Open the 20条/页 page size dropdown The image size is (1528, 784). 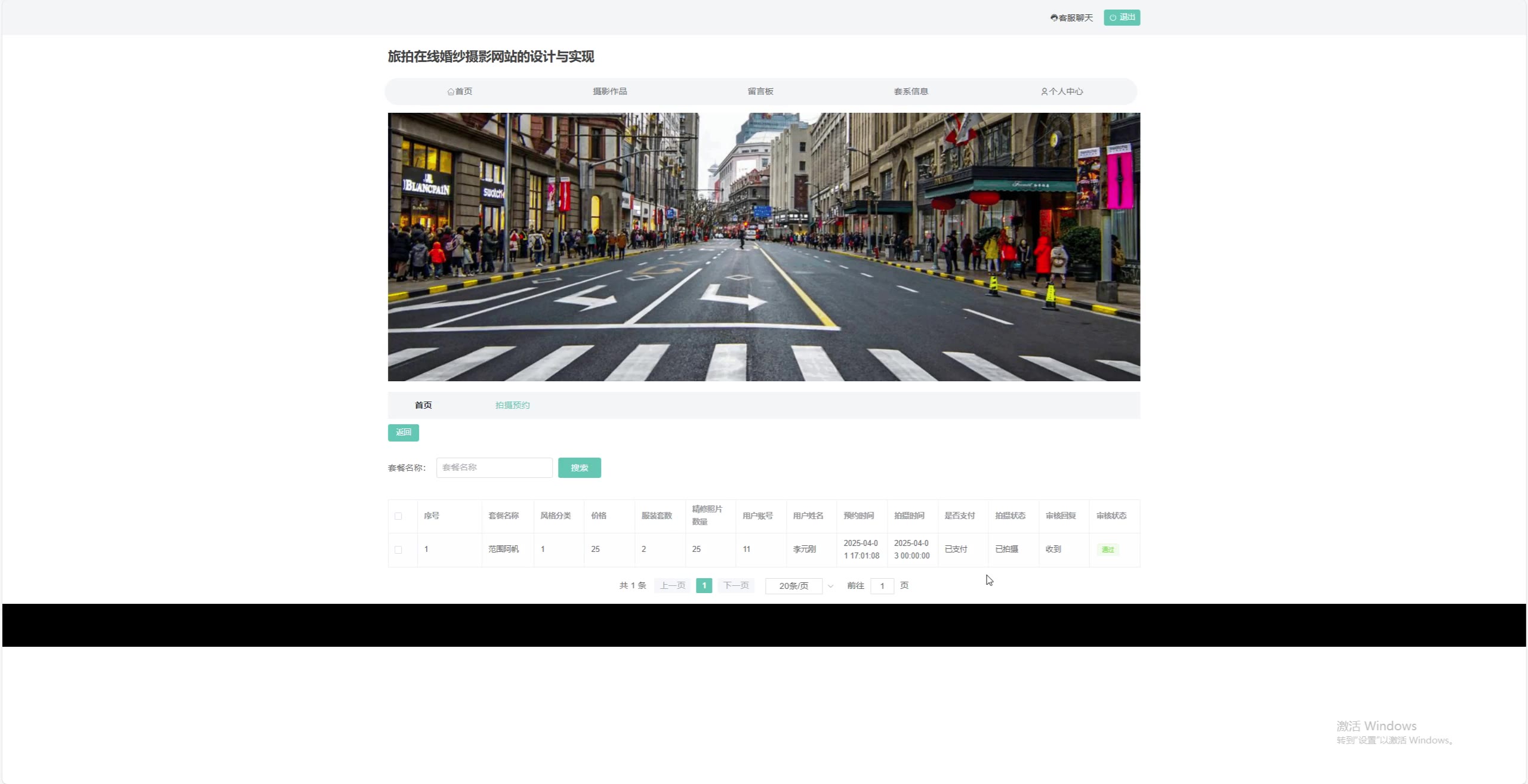[794, 586]
